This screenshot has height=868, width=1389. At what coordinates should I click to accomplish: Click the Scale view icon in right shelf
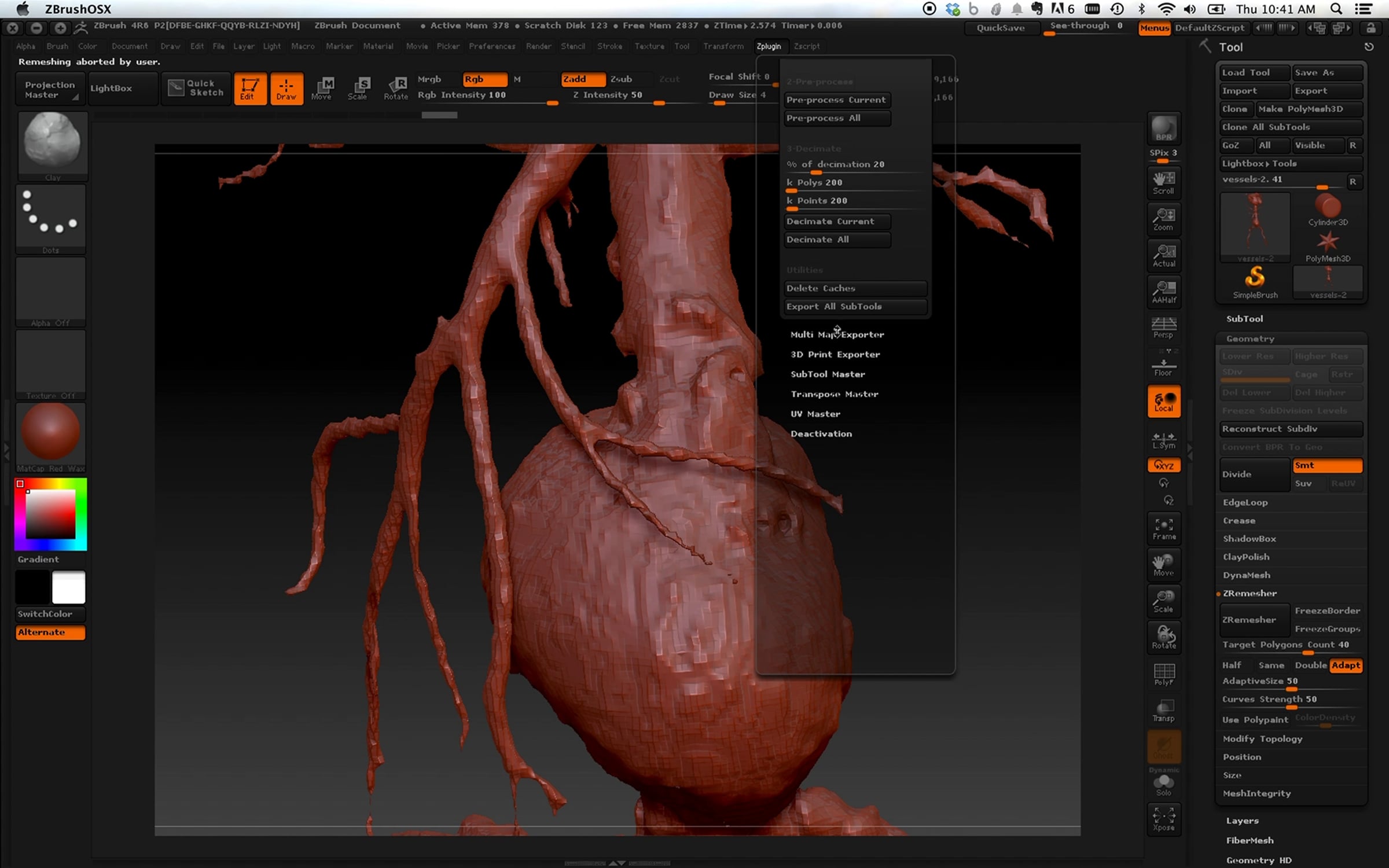[x=1164, y=602]
